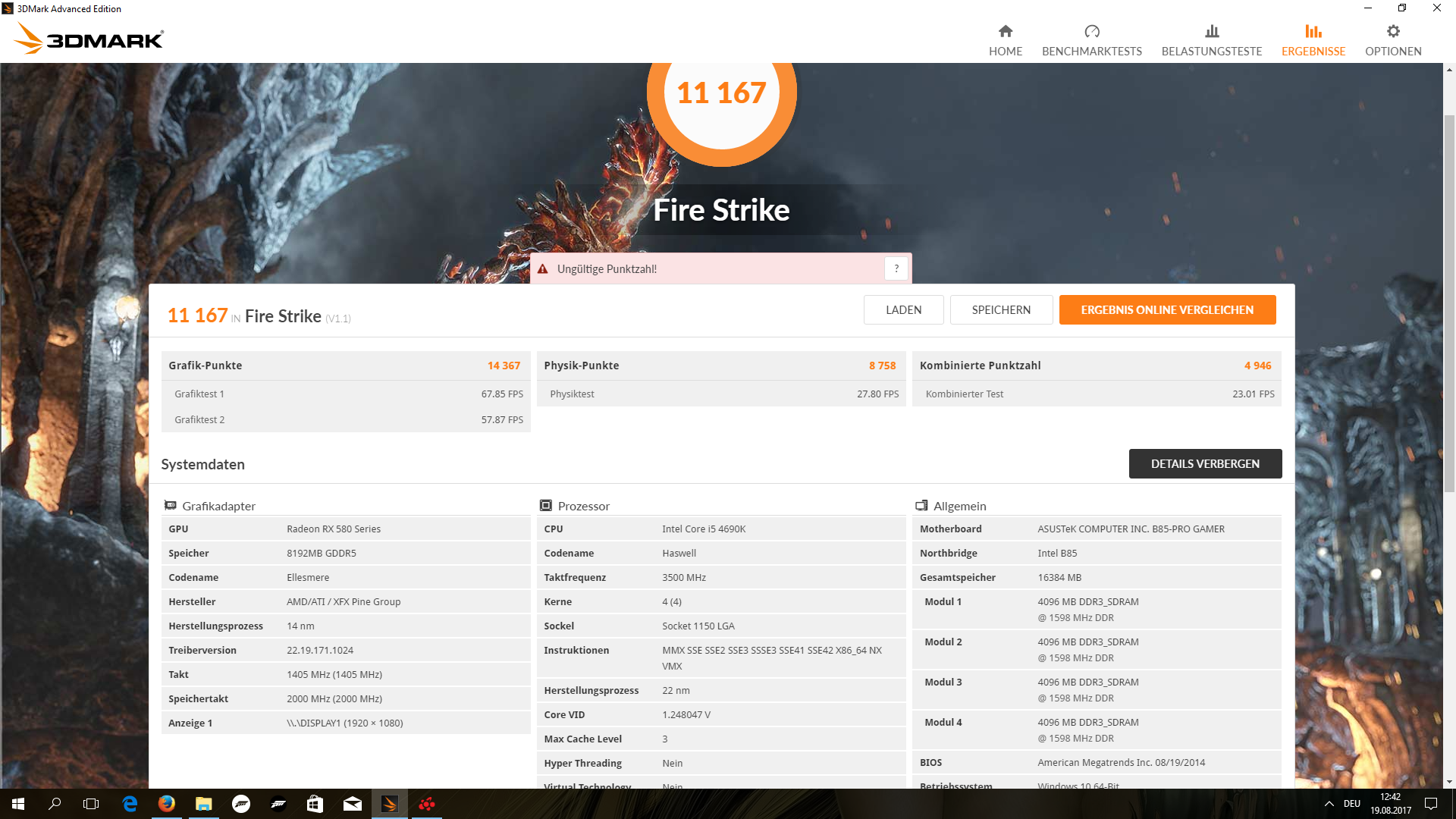The image size is (1456, 819).
Task: Click scrollbar down arrow
Action: pos(1449,782)
